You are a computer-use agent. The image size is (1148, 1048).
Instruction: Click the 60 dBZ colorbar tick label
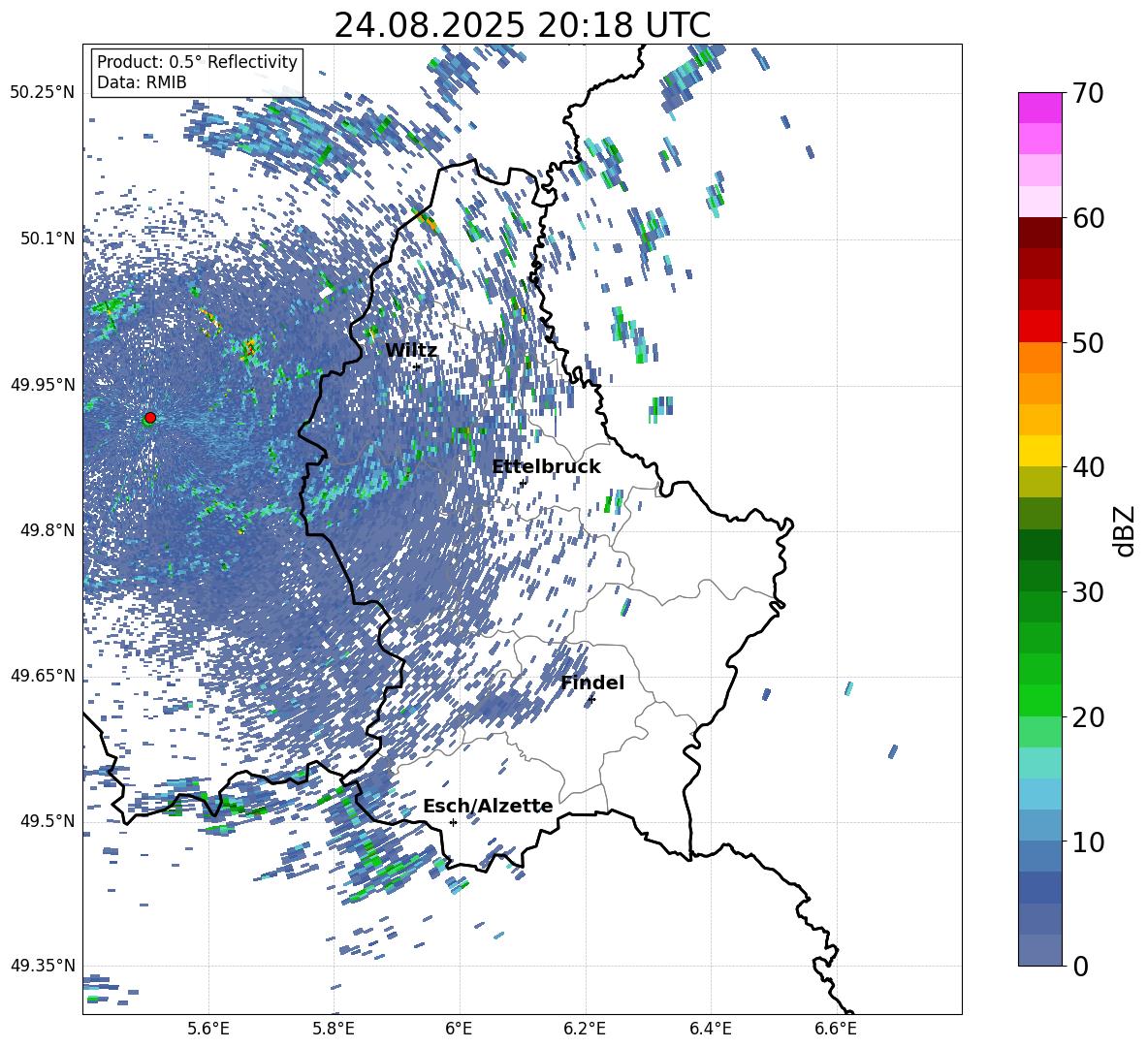point(1088,218)
